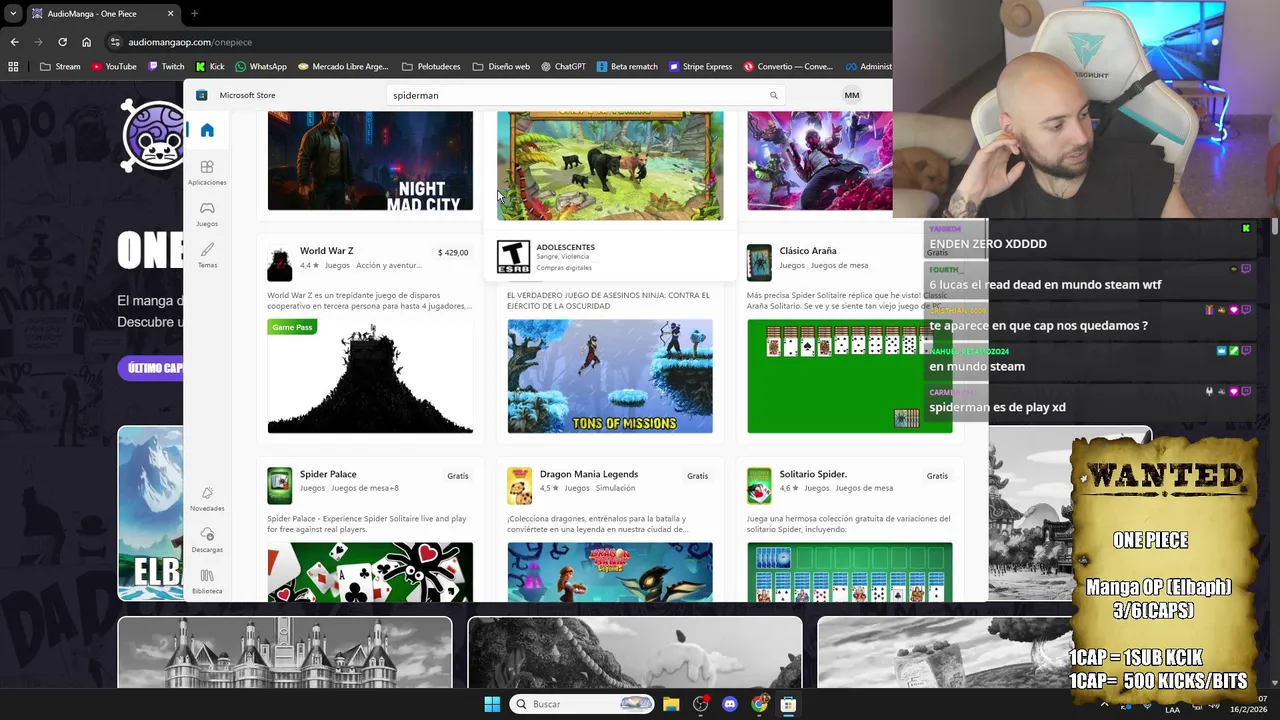Reload the browser page
This screenshot has width=1280, height=720.
pos(62,42)
